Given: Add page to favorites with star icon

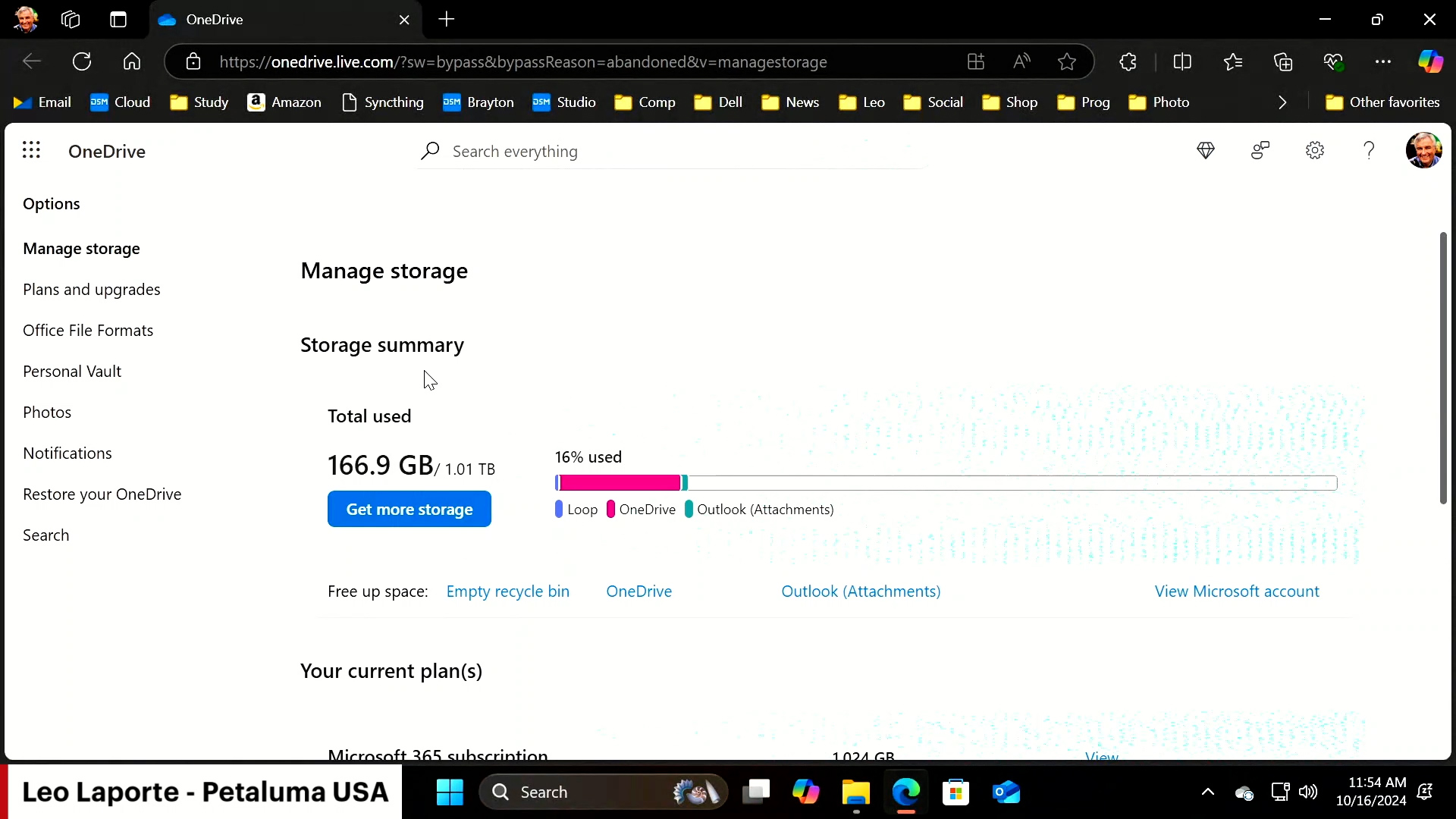Looking at the screenshot, I should pyautogui.click(x=1067, y=61).
